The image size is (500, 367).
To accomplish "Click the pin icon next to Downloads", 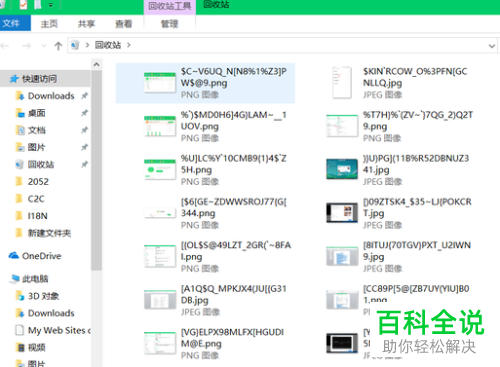I will click(85, 96).
